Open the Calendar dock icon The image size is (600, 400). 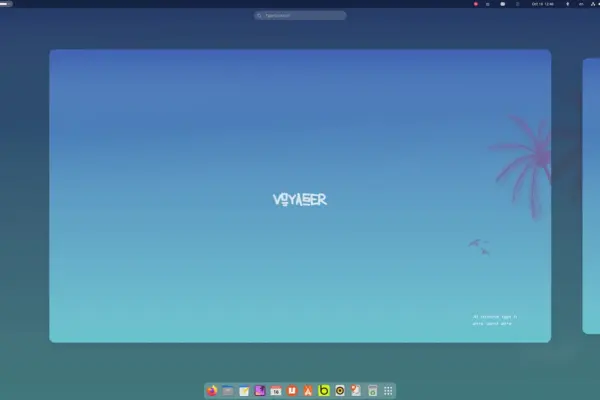(x=276, y=391)
